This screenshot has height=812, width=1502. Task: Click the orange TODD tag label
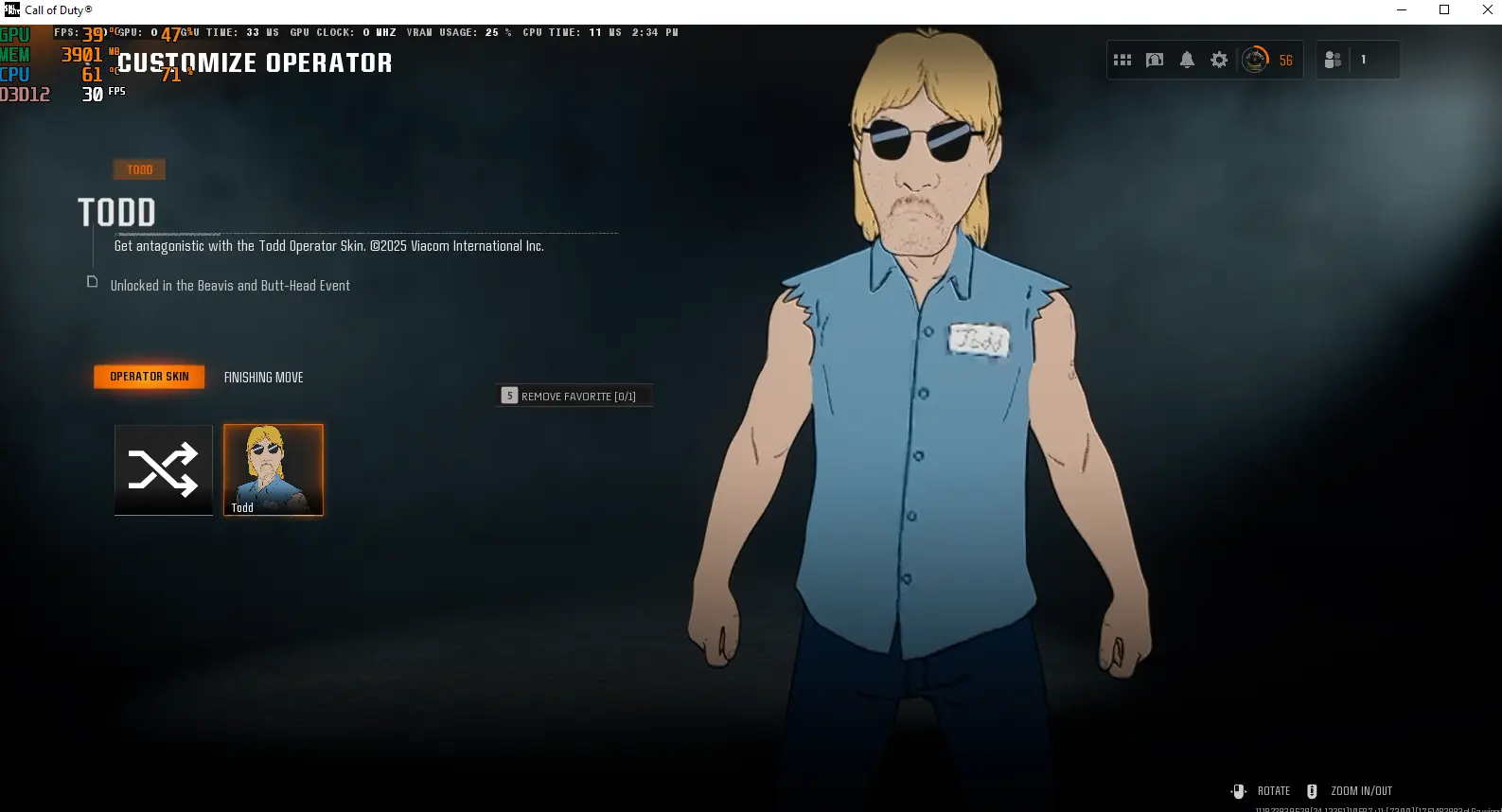click(140, 169)
